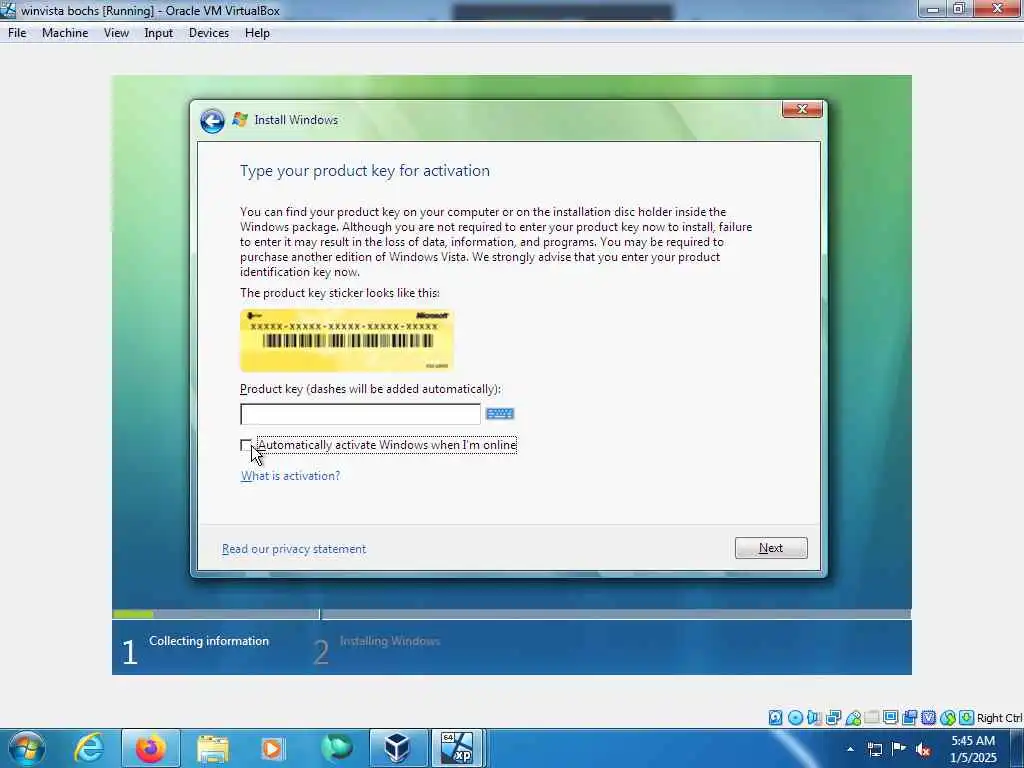Screen dimensions: 1024x768
Task: Click the Right Ctrl host key label
Action: 999,718
